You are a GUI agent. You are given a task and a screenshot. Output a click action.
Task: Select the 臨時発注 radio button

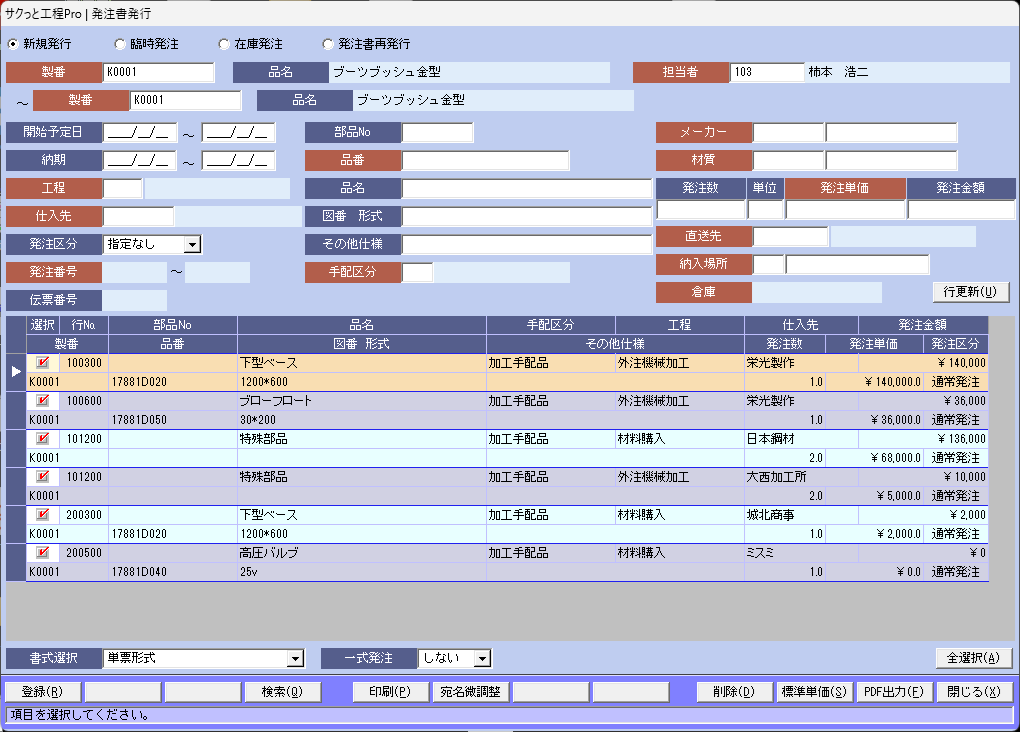121,44
